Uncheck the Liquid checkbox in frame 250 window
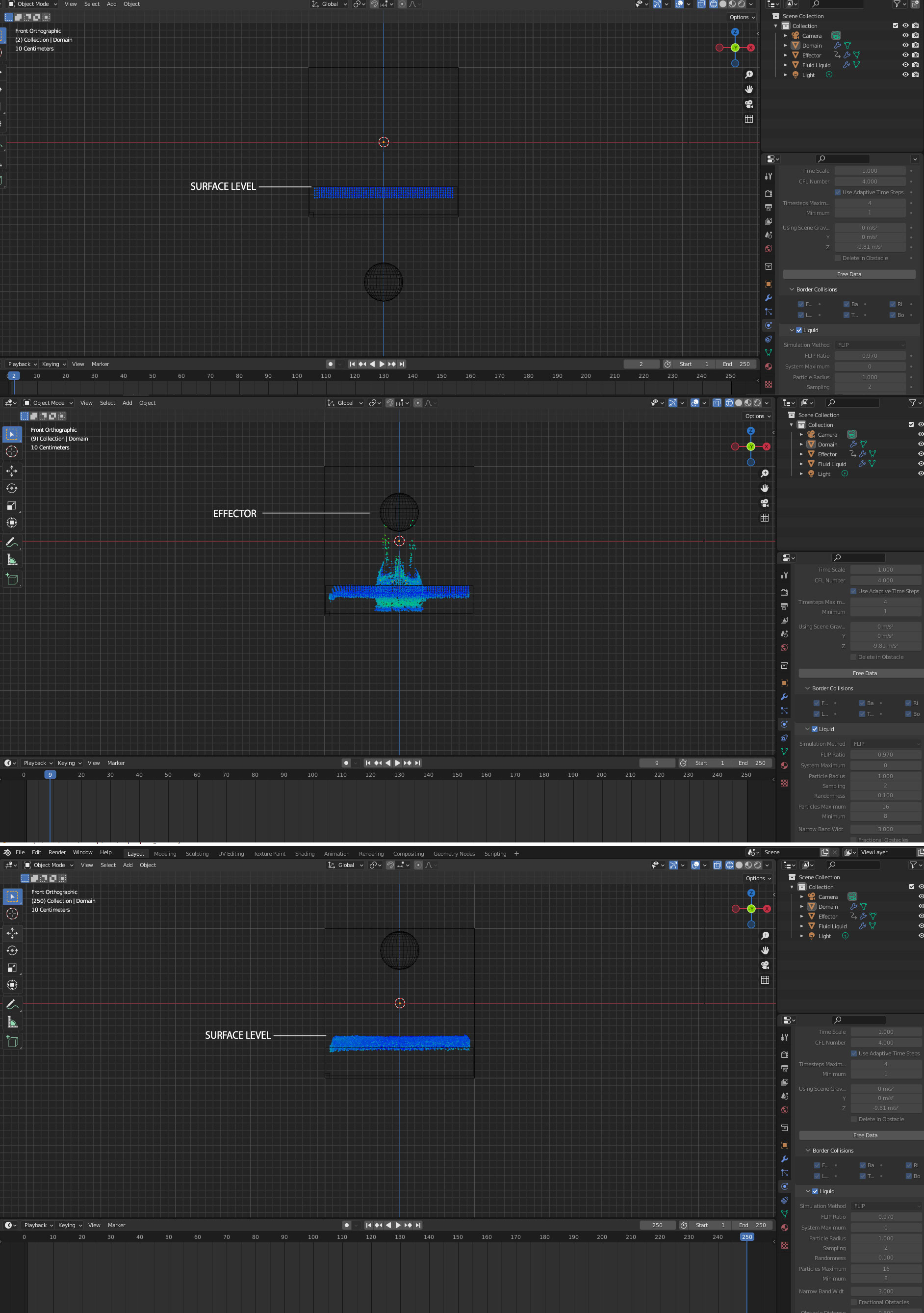The image size is (924, 1313). tap(815, 1191)
